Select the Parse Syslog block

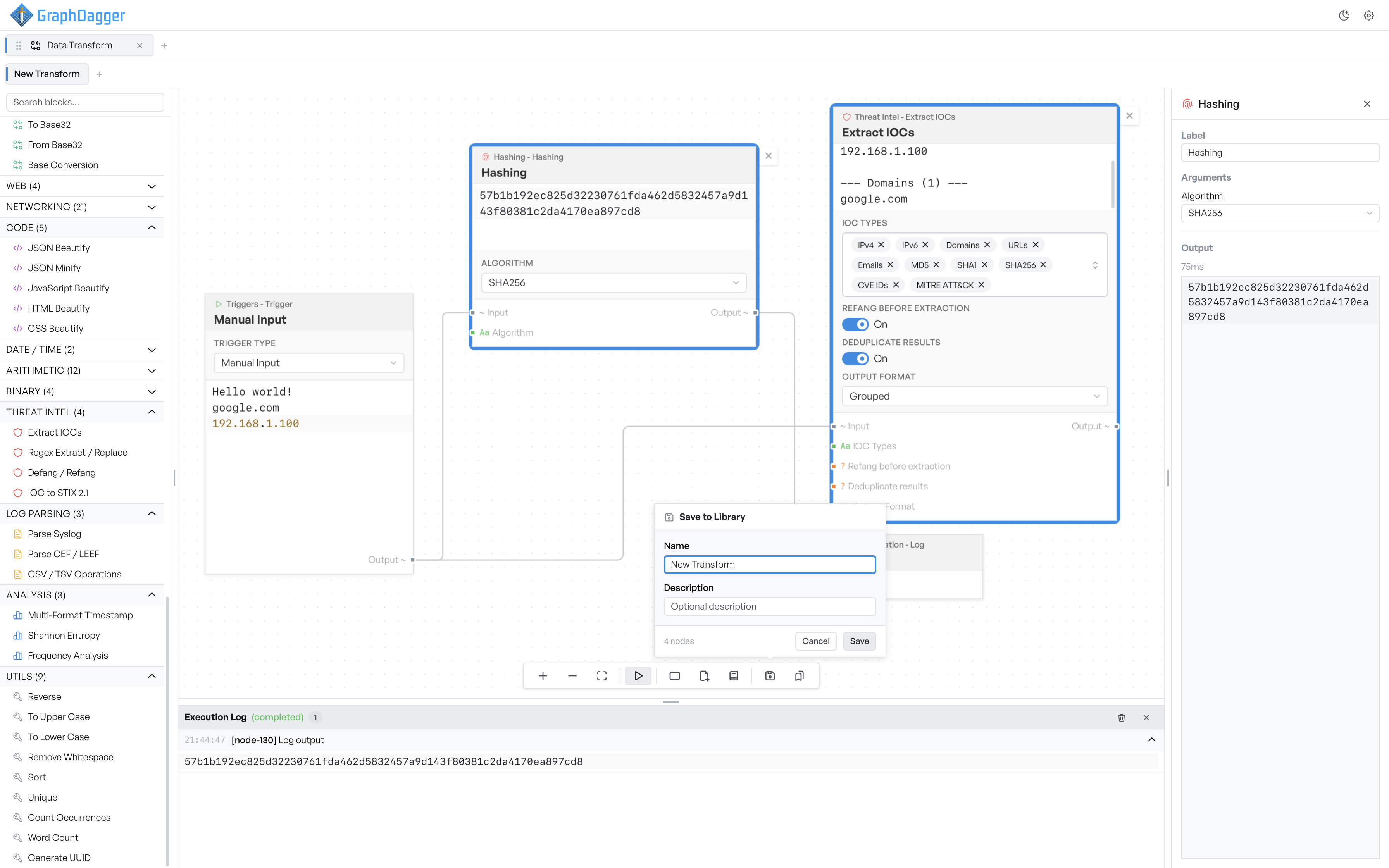[x=82, y=534]
